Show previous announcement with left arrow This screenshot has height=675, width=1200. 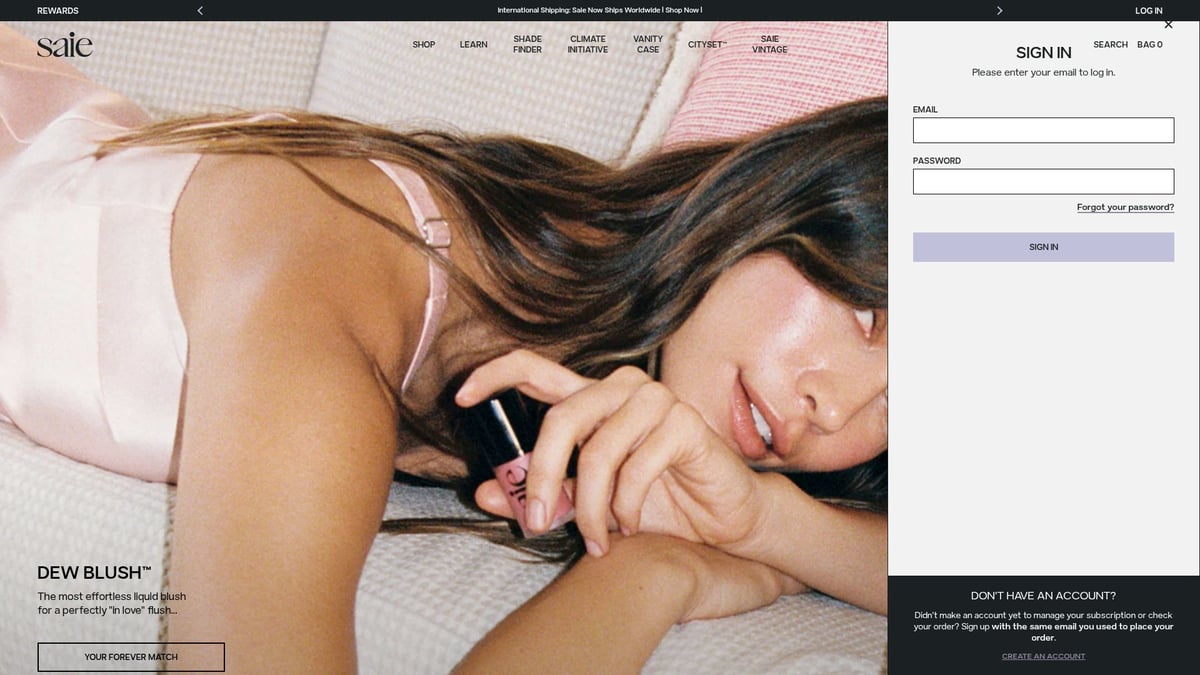coord(200,11)
